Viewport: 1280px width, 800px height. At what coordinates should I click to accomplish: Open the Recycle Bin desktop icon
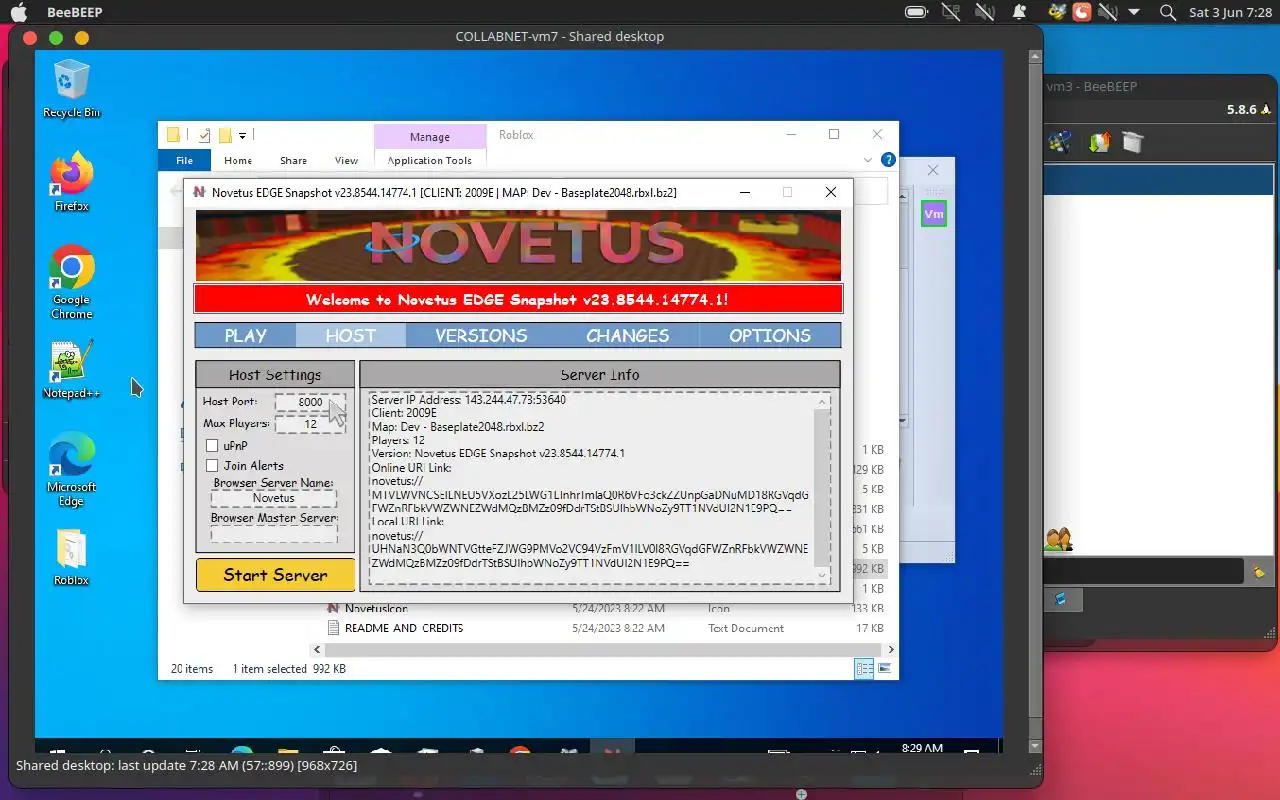tap(71, 87)
